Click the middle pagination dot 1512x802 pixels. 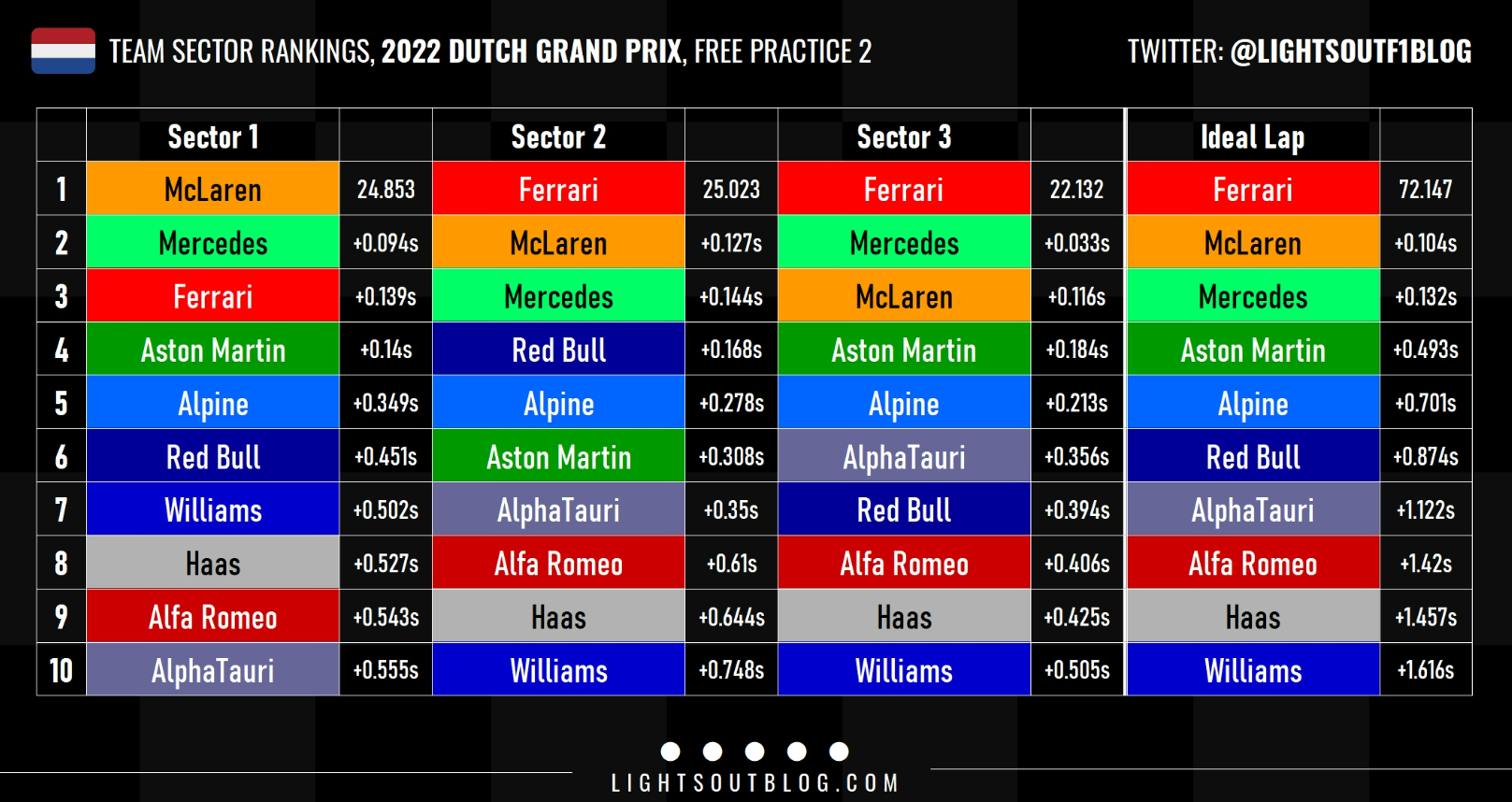coord(755,752)
